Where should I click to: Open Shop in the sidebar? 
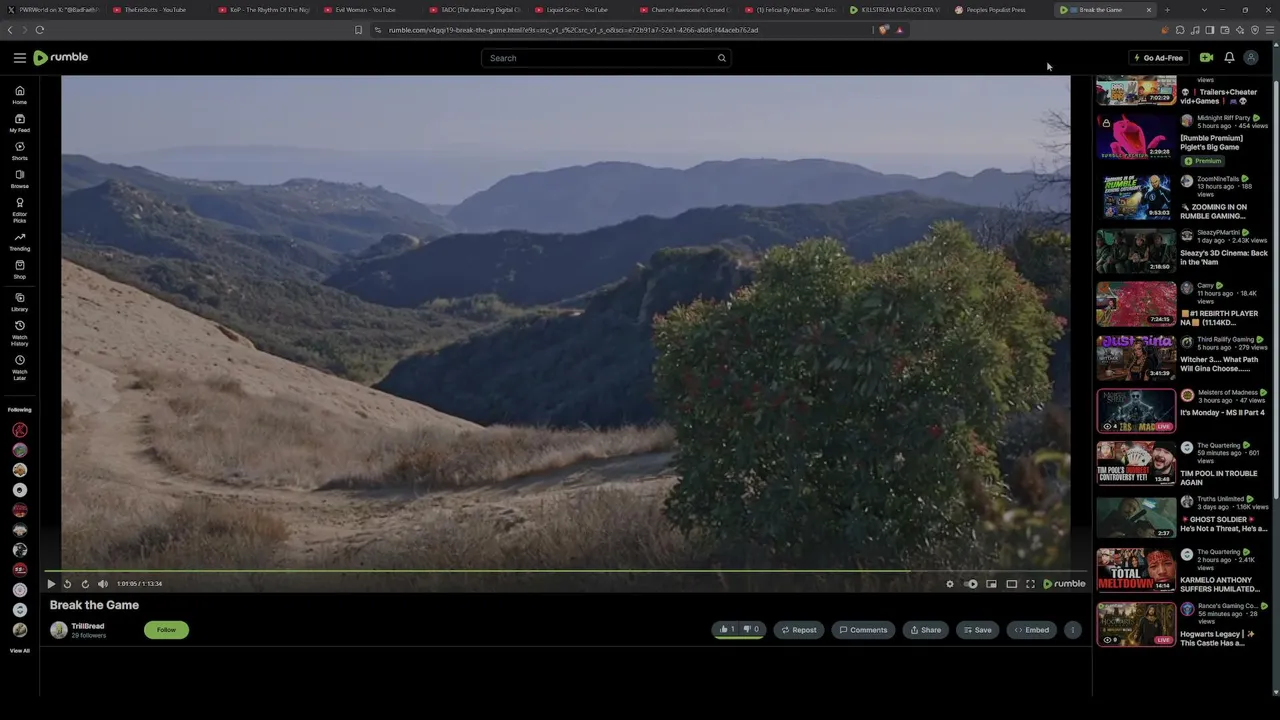tap(19, 269)
